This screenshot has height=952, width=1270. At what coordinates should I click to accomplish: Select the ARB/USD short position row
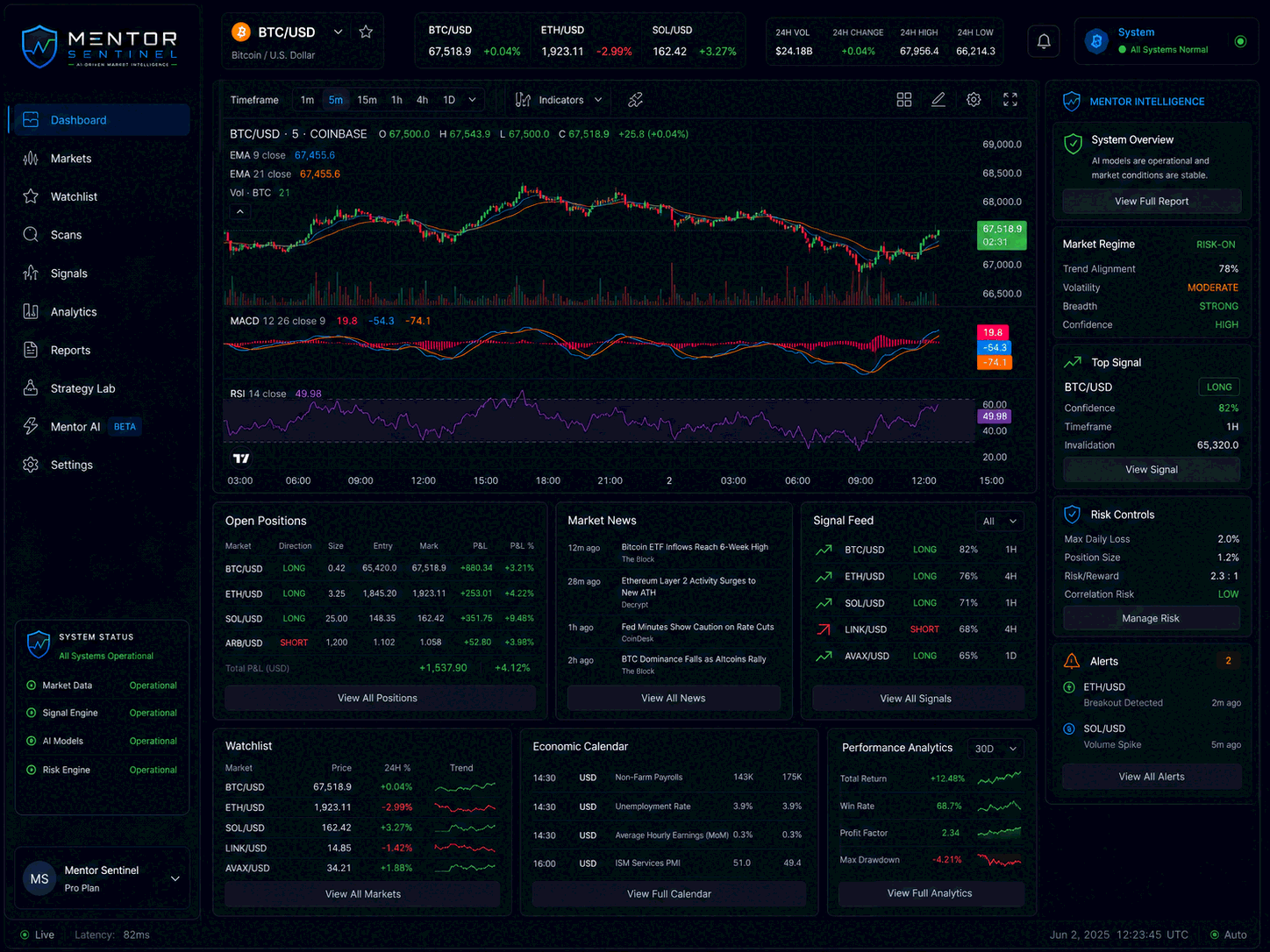pos(380,643)
